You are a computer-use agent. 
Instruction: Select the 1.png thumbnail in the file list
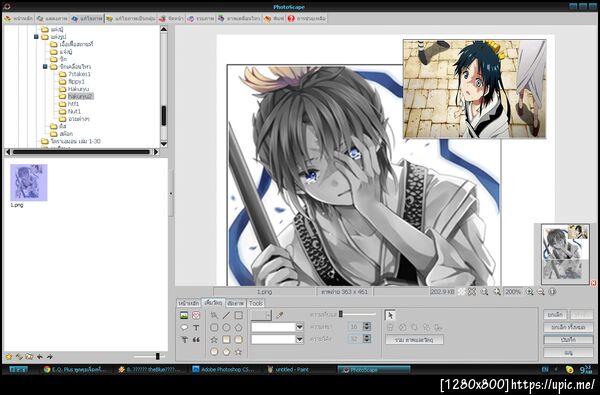pos(29,183)
